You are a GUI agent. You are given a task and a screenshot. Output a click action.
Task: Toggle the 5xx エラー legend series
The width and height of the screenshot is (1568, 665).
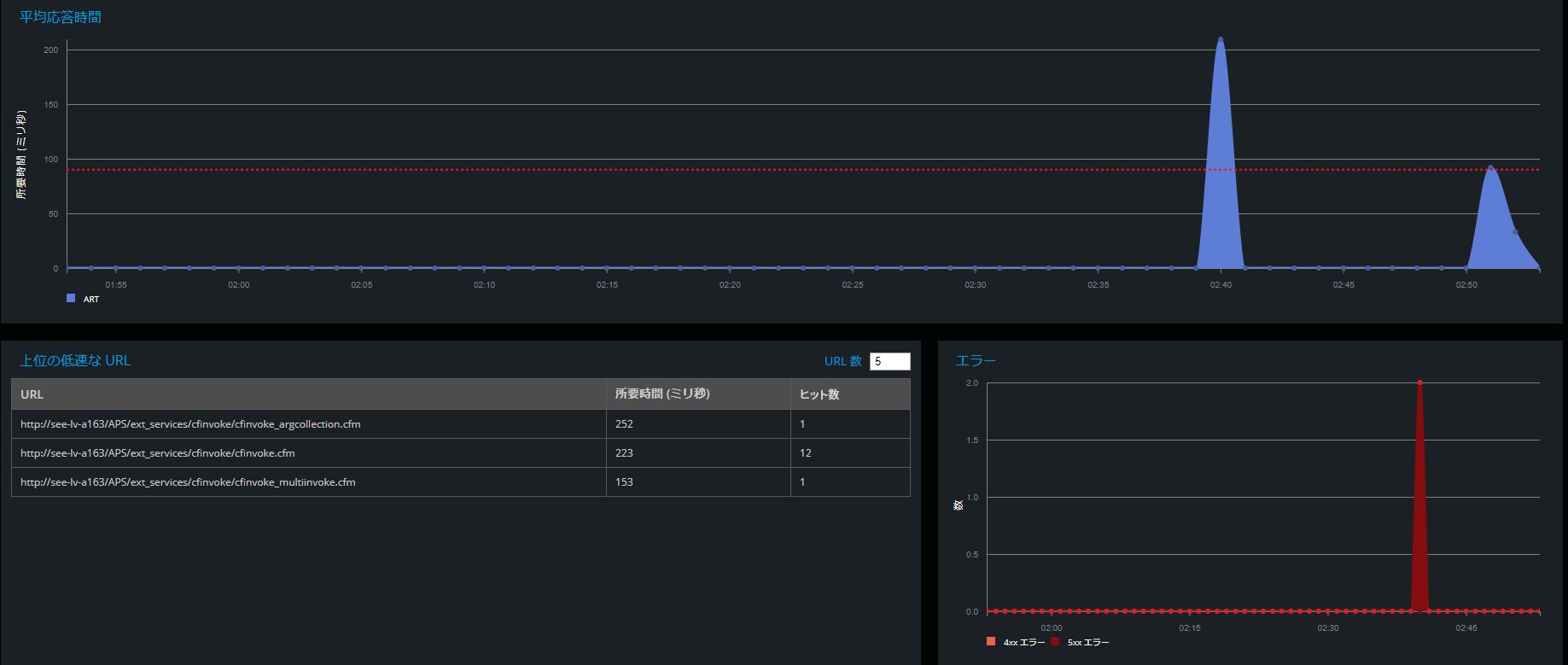tap(1081, 642)
